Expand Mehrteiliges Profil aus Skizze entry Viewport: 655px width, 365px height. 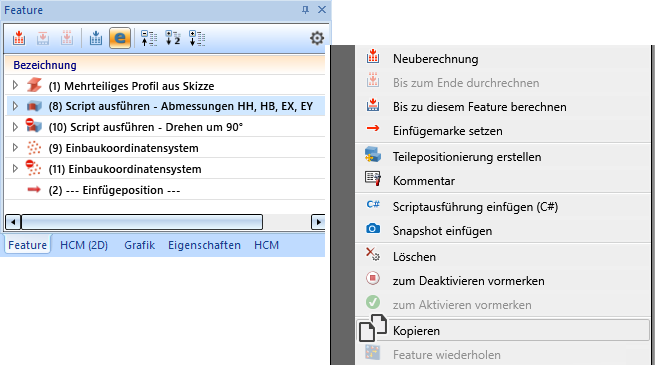15,85
